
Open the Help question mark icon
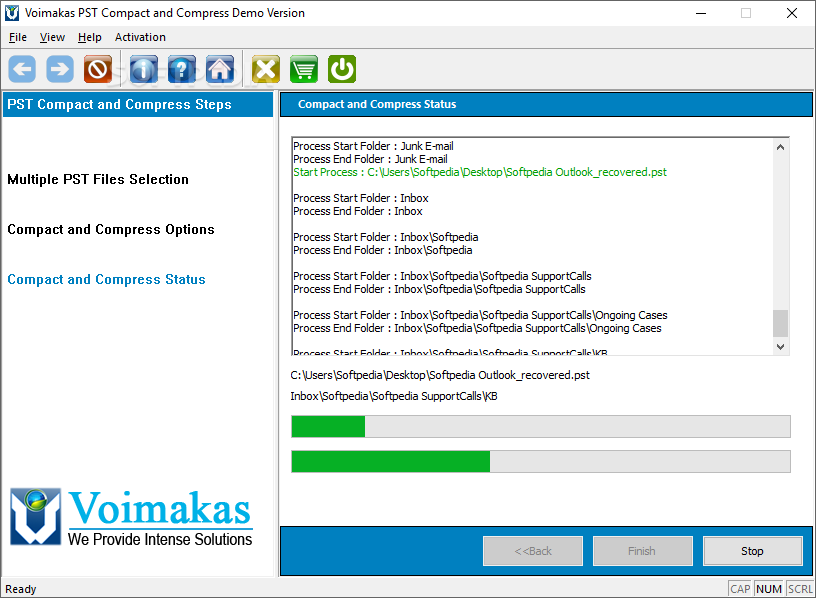182,69
